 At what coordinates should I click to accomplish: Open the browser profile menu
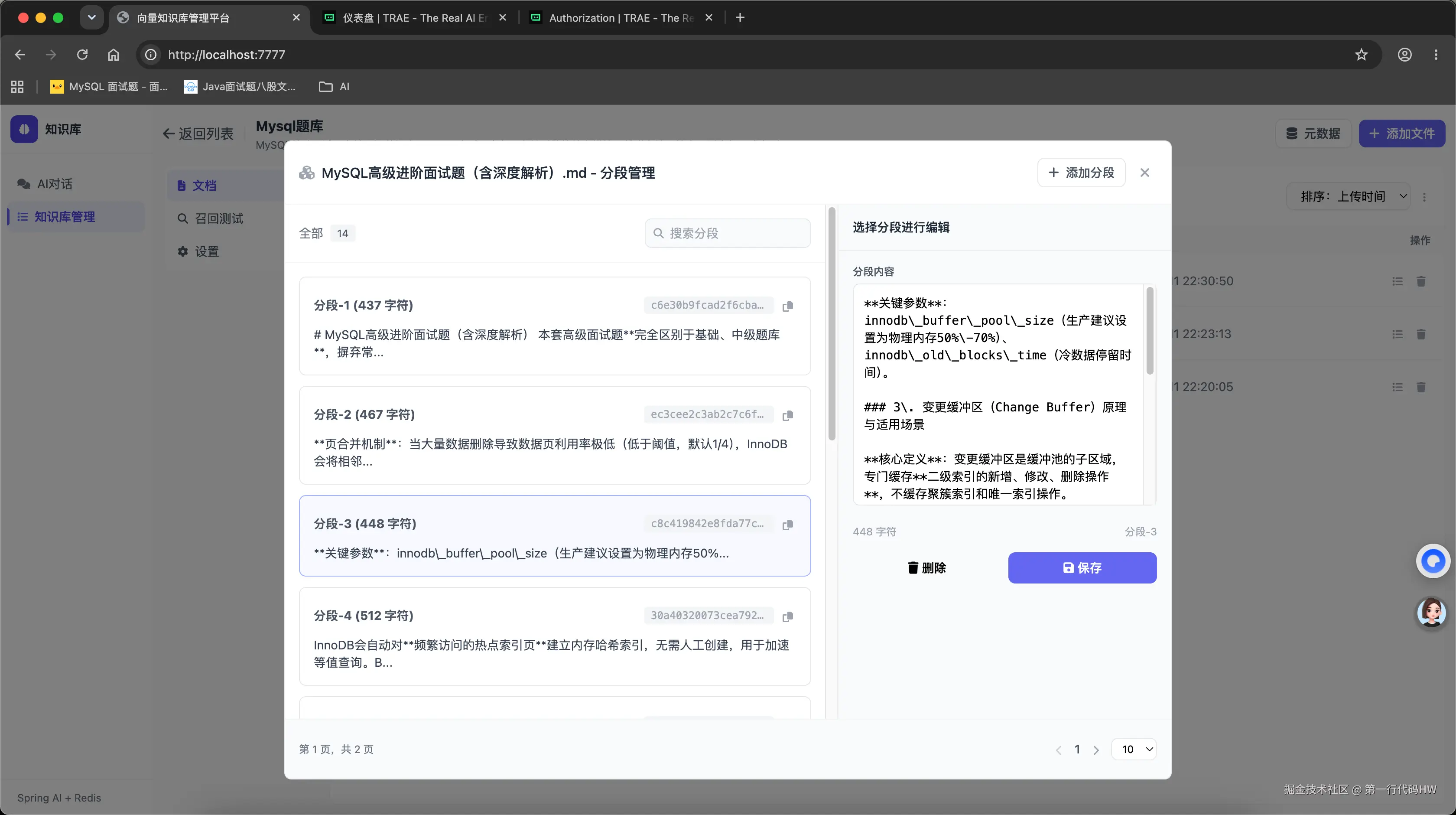(x=1404, y=54)
